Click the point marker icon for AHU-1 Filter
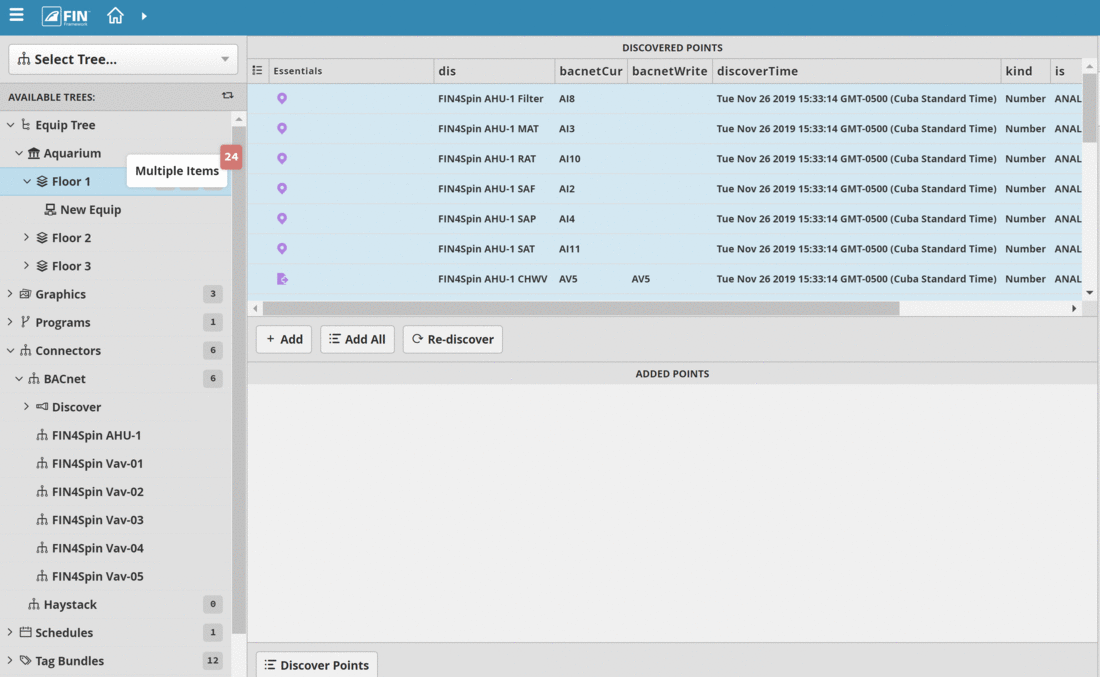This screenshot has width=1100, height=677. 282,98
